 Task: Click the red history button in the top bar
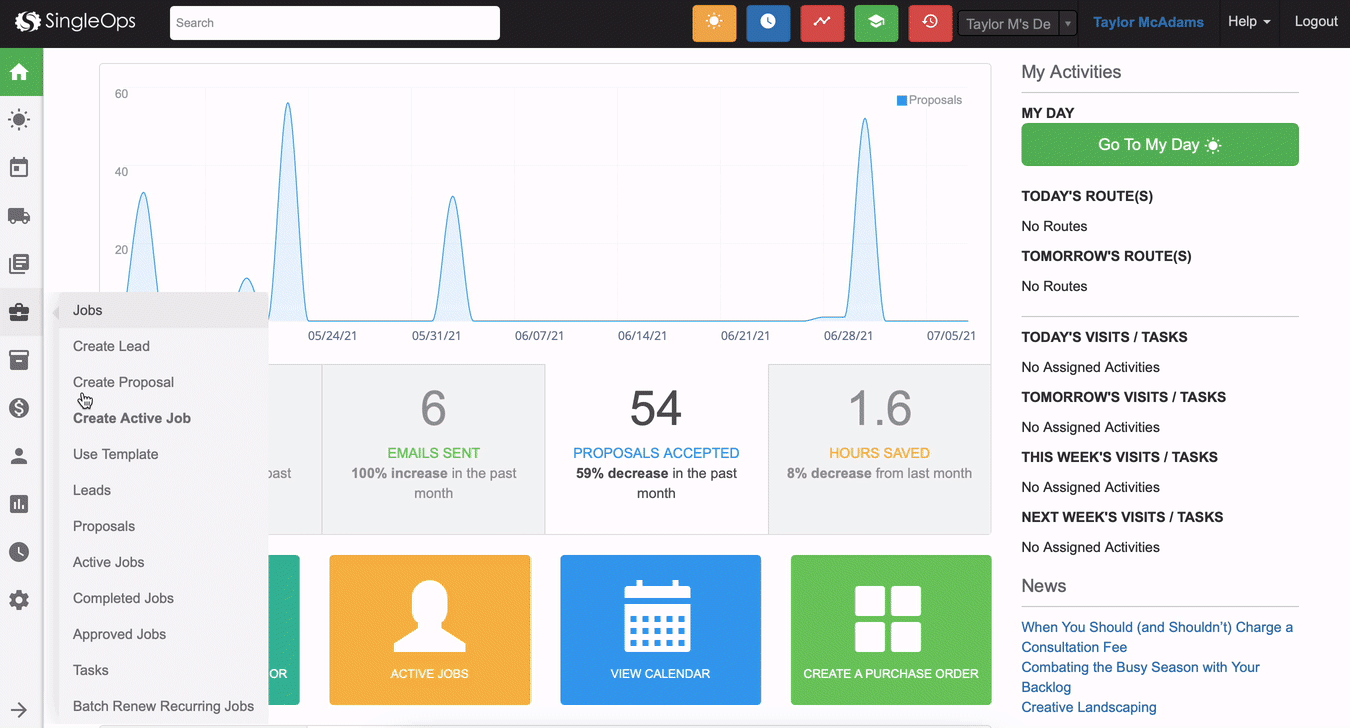point(930,23)
